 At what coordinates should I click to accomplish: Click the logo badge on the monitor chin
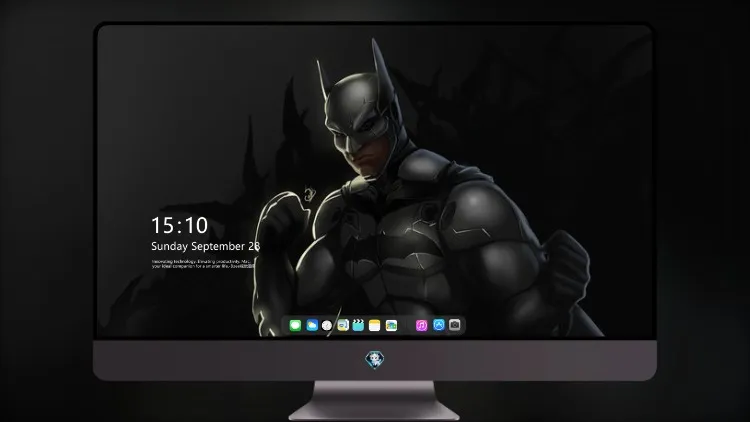tap(375, 360)
